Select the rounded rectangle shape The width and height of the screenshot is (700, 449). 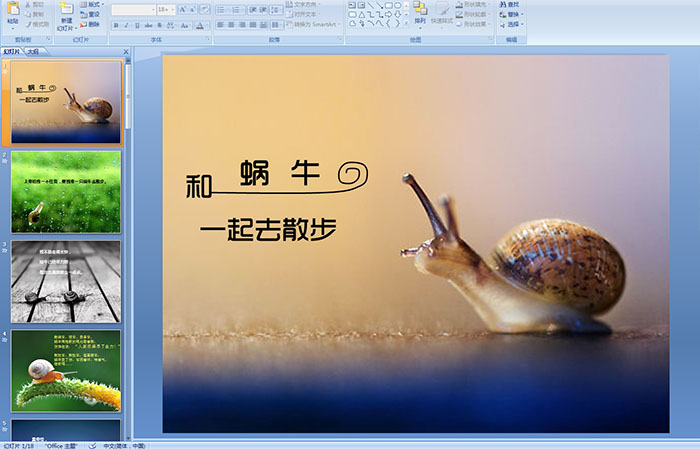point(352,15)
